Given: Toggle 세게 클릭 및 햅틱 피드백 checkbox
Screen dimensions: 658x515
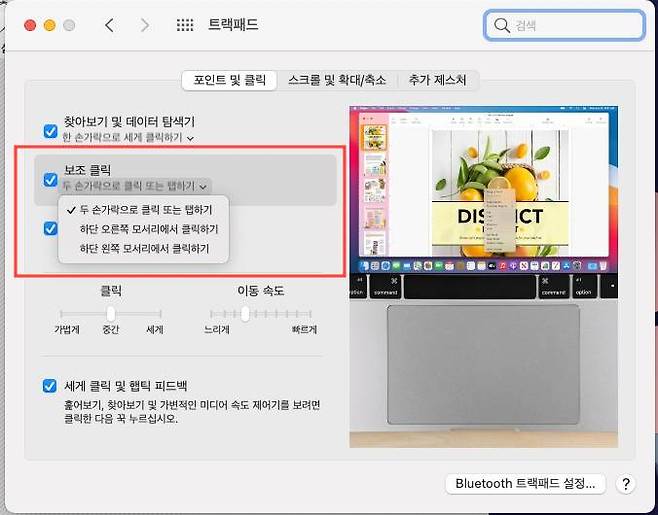Looking at the screenshot, I should tap(50, 385).
